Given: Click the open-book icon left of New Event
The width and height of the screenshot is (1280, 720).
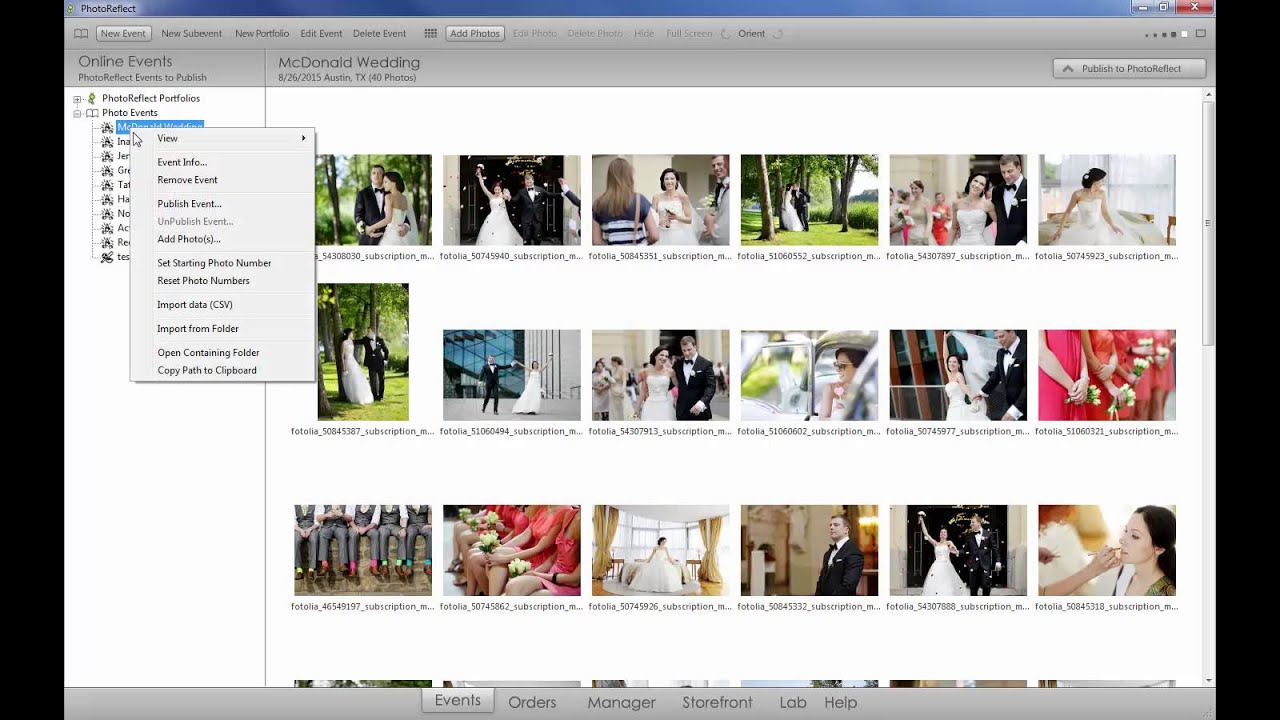Looking at the screenshot, I should click(81, 33).
